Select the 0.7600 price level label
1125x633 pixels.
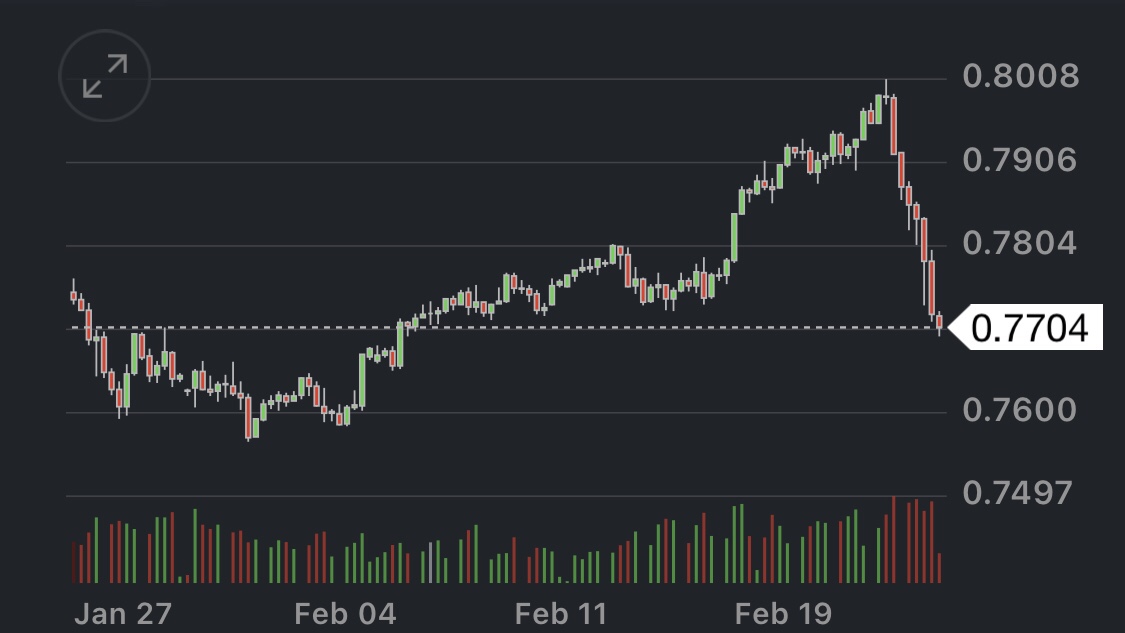(1020, 410)
